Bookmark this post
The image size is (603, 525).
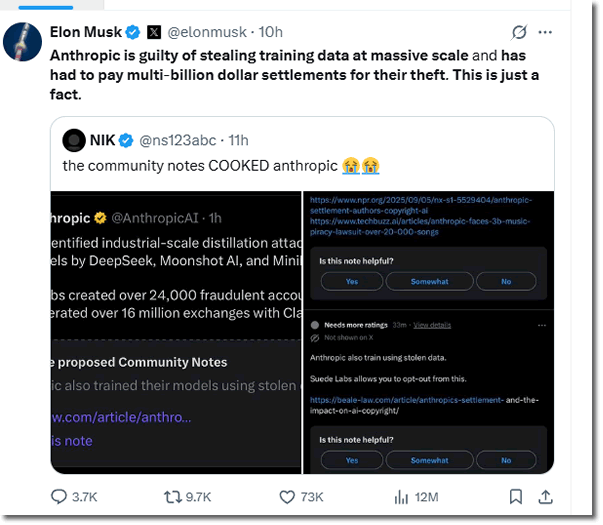click(515, 497)
